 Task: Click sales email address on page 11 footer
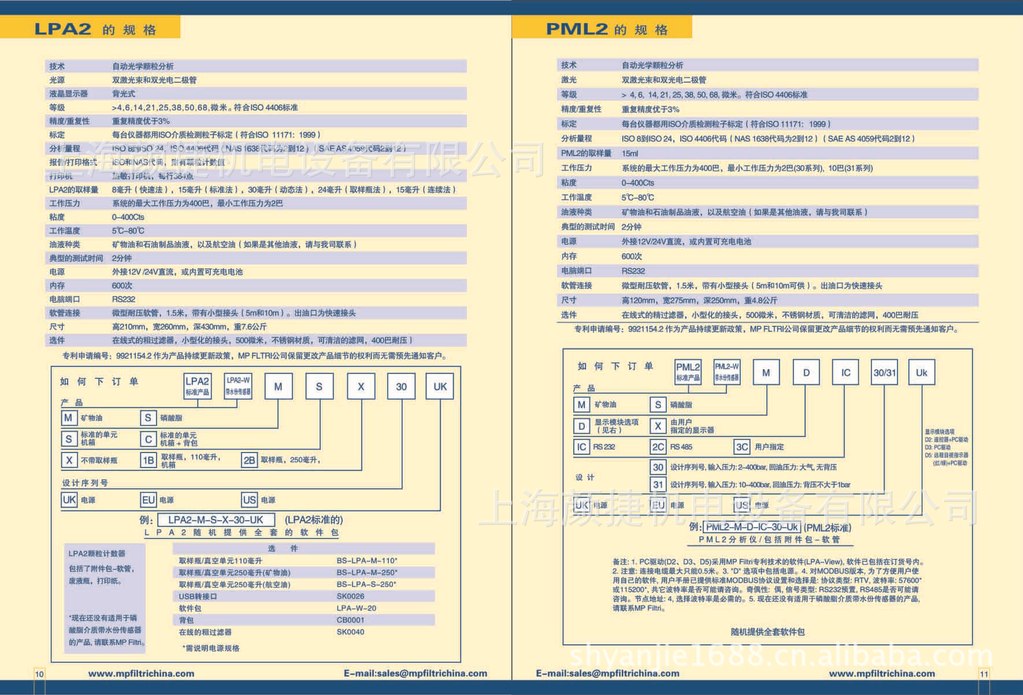point(607,673)
